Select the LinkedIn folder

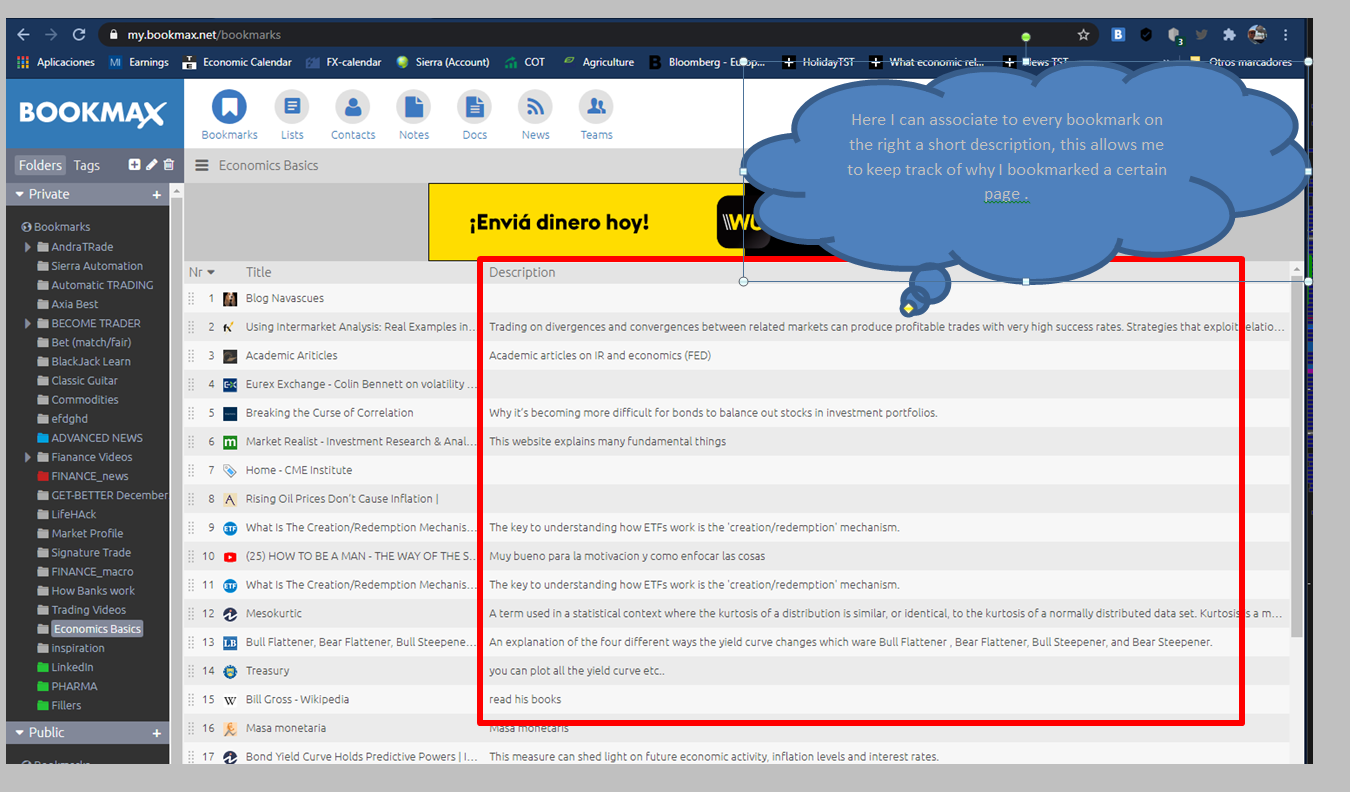[73, 667]
